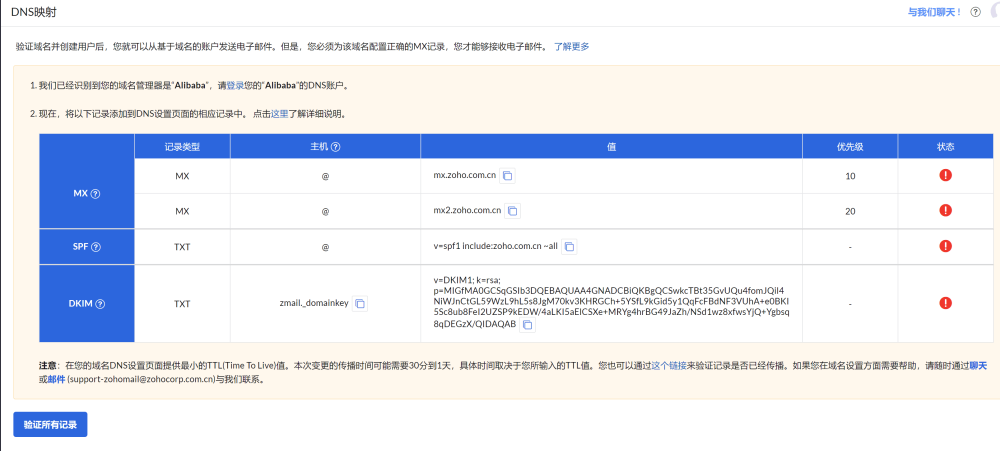Click the 状态 column header
This screenshot has width=1000, height=451.
(x=945, y=147)
